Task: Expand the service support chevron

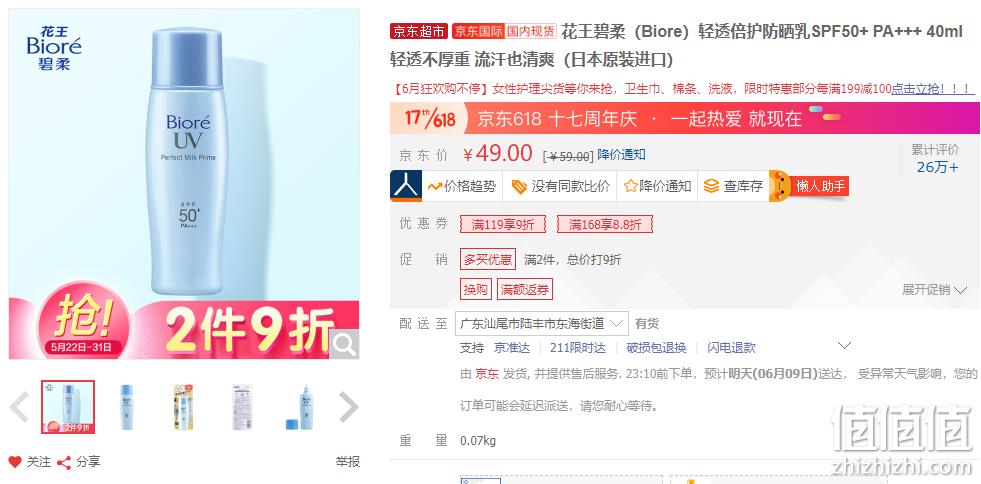Action: click(844, 346)
